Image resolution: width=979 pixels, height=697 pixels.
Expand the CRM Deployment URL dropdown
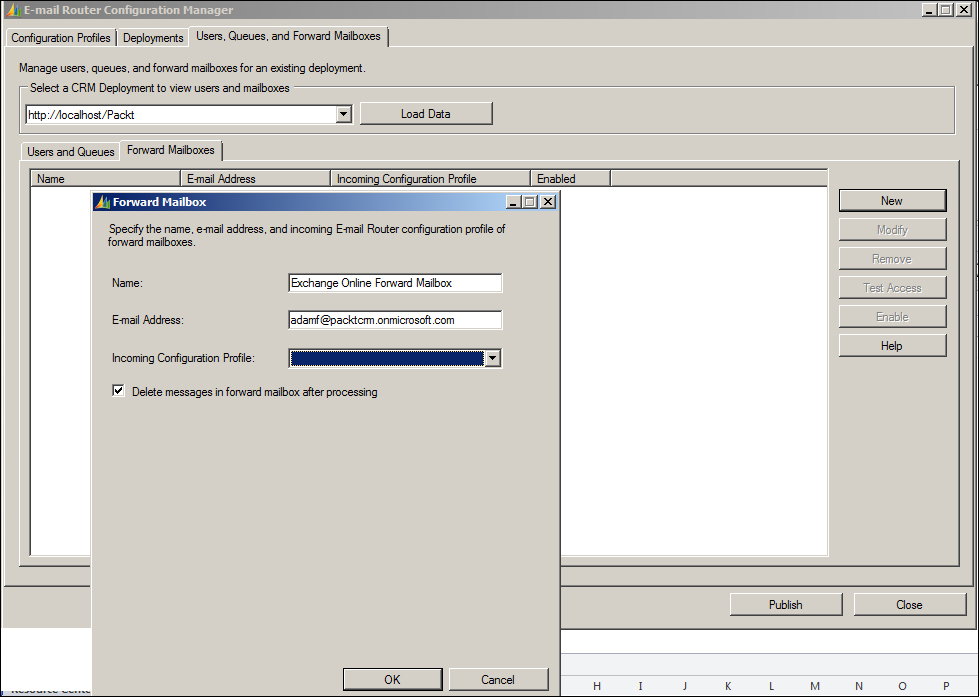(x=343, y=114)
